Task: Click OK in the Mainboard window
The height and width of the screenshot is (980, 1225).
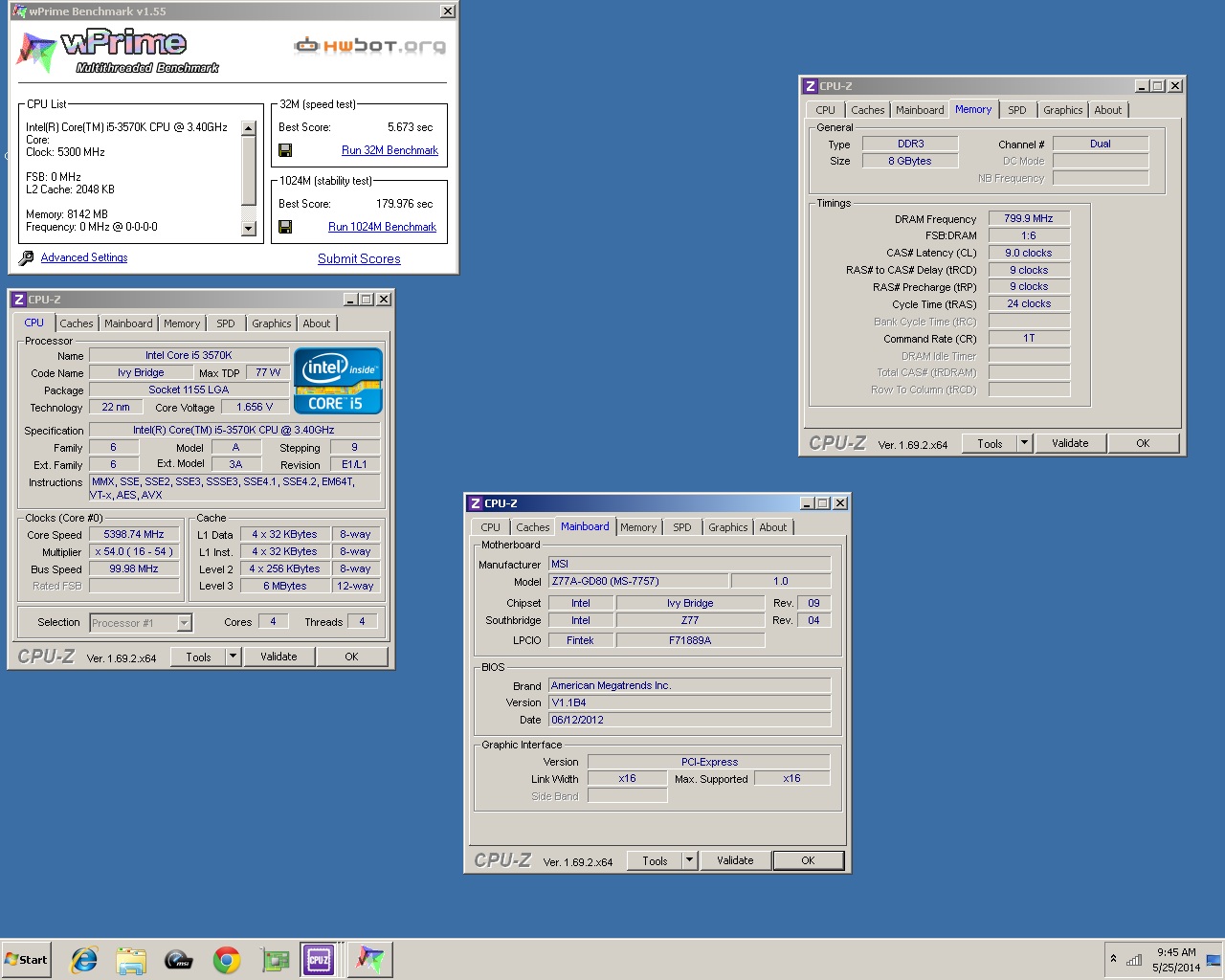Action: [808, 860]
